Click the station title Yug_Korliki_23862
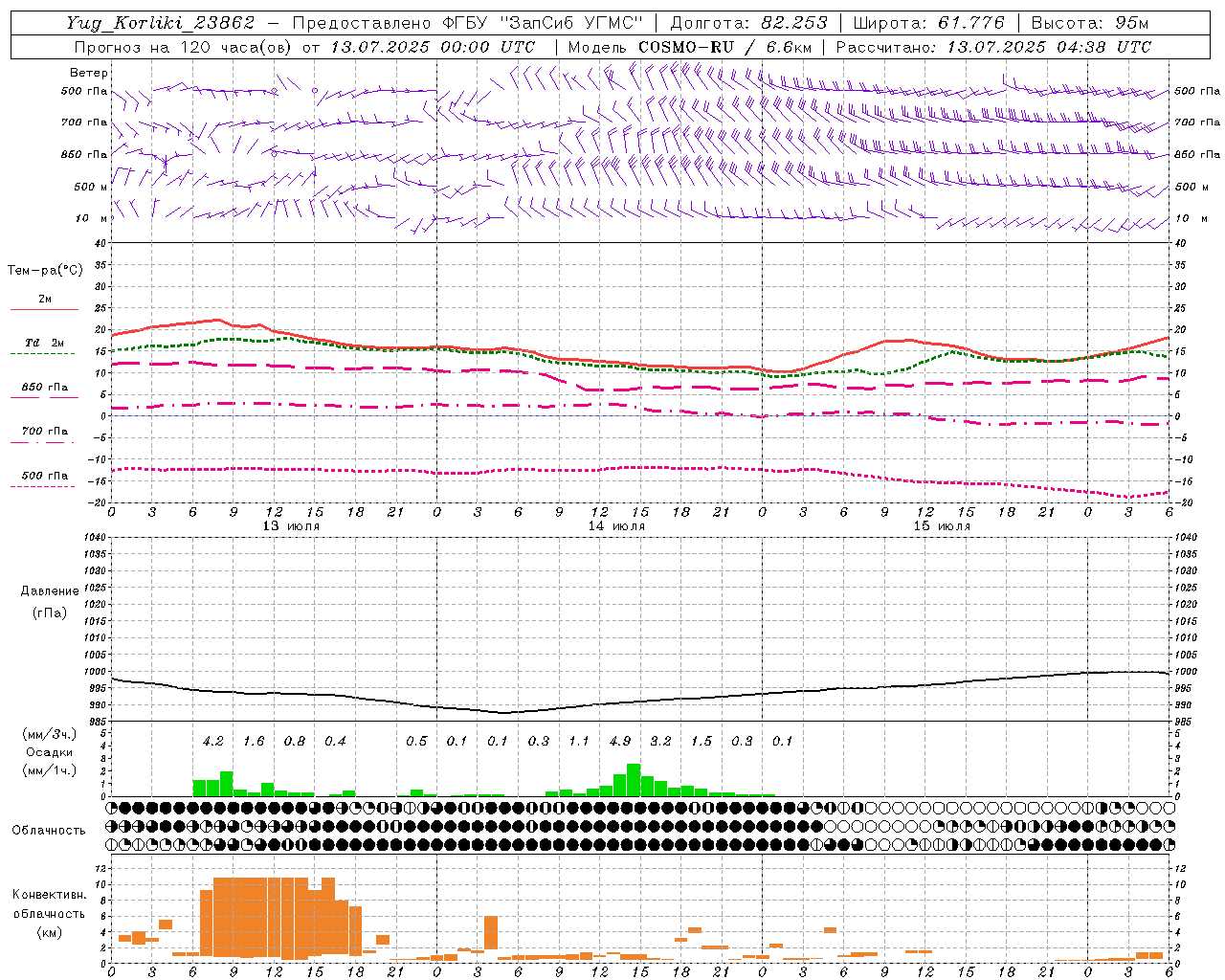The height and width of the screenshot is (980, 1225). tap(161, 23)
